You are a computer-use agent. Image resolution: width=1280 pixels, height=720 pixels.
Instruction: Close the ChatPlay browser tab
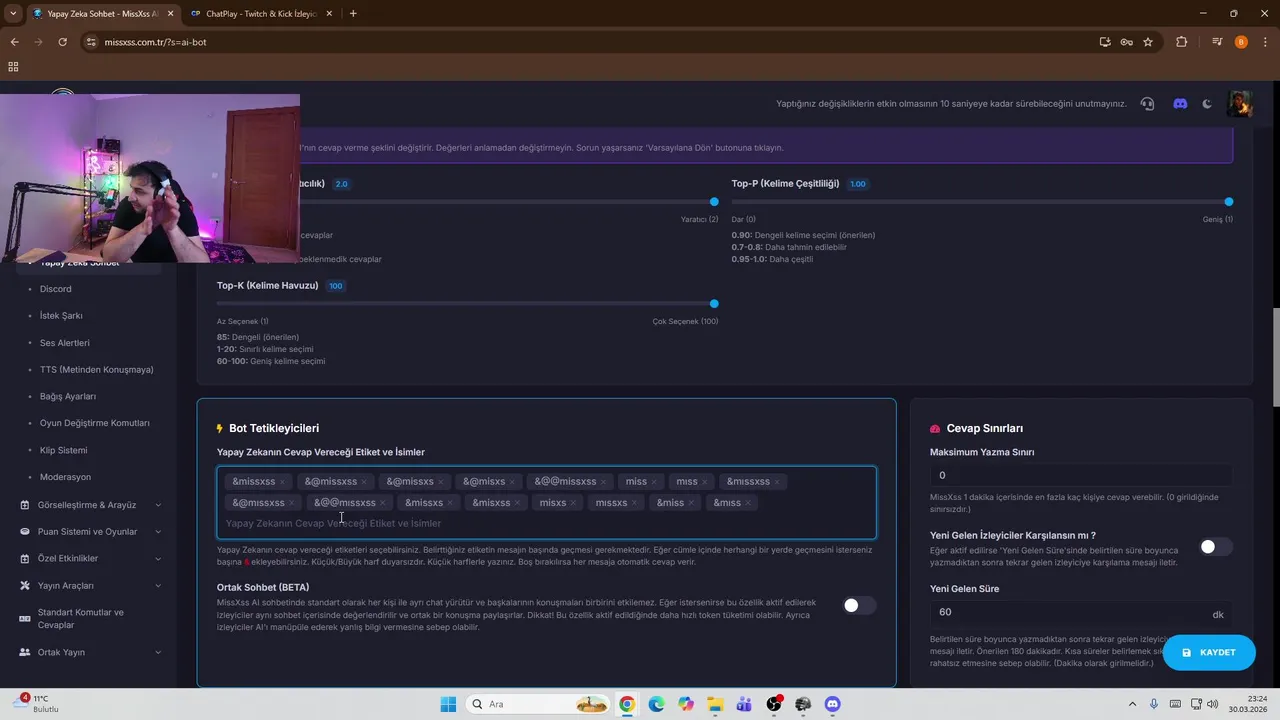327,14
